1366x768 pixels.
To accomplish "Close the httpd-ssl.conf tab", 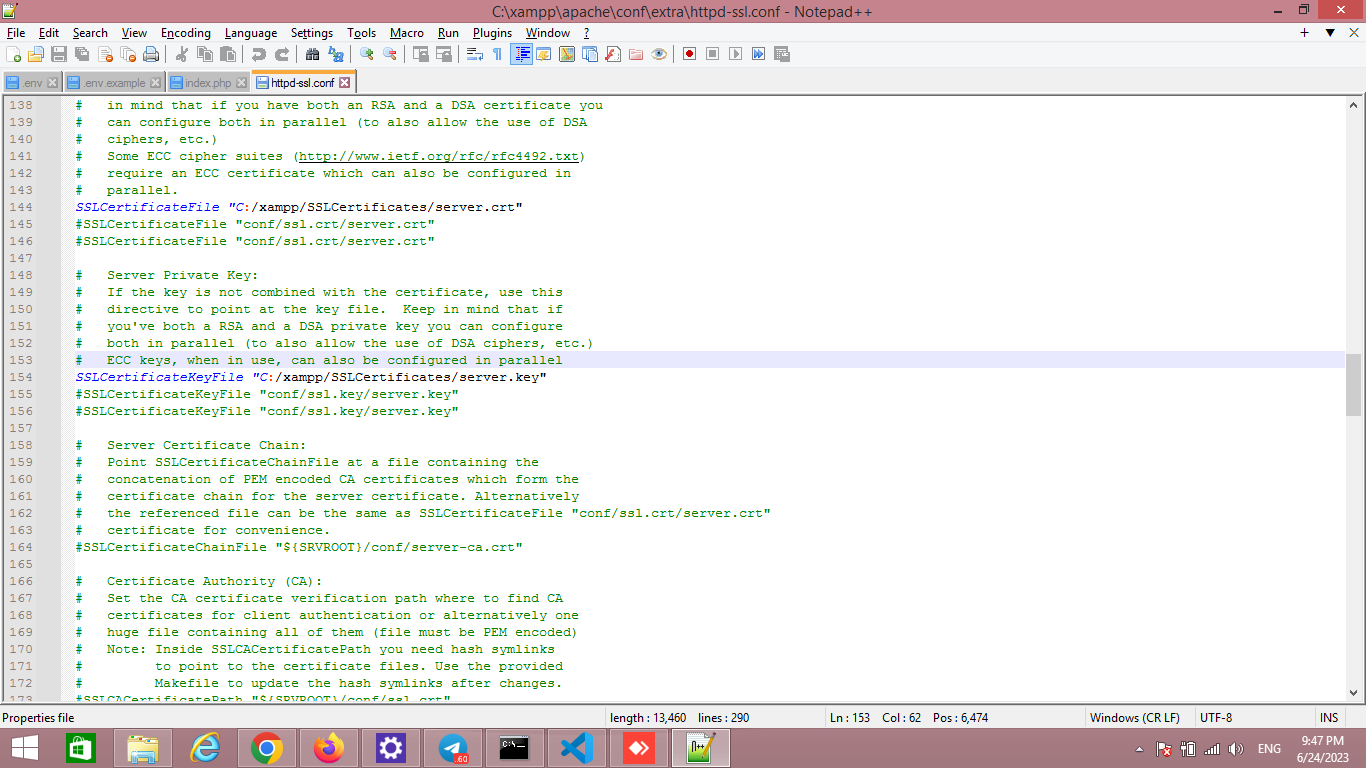I will coord(344,83).
